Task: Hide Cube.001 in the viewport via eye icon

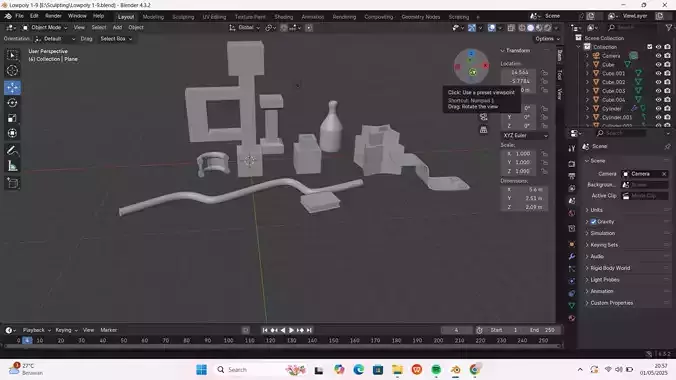Action: tap(658, 73)
